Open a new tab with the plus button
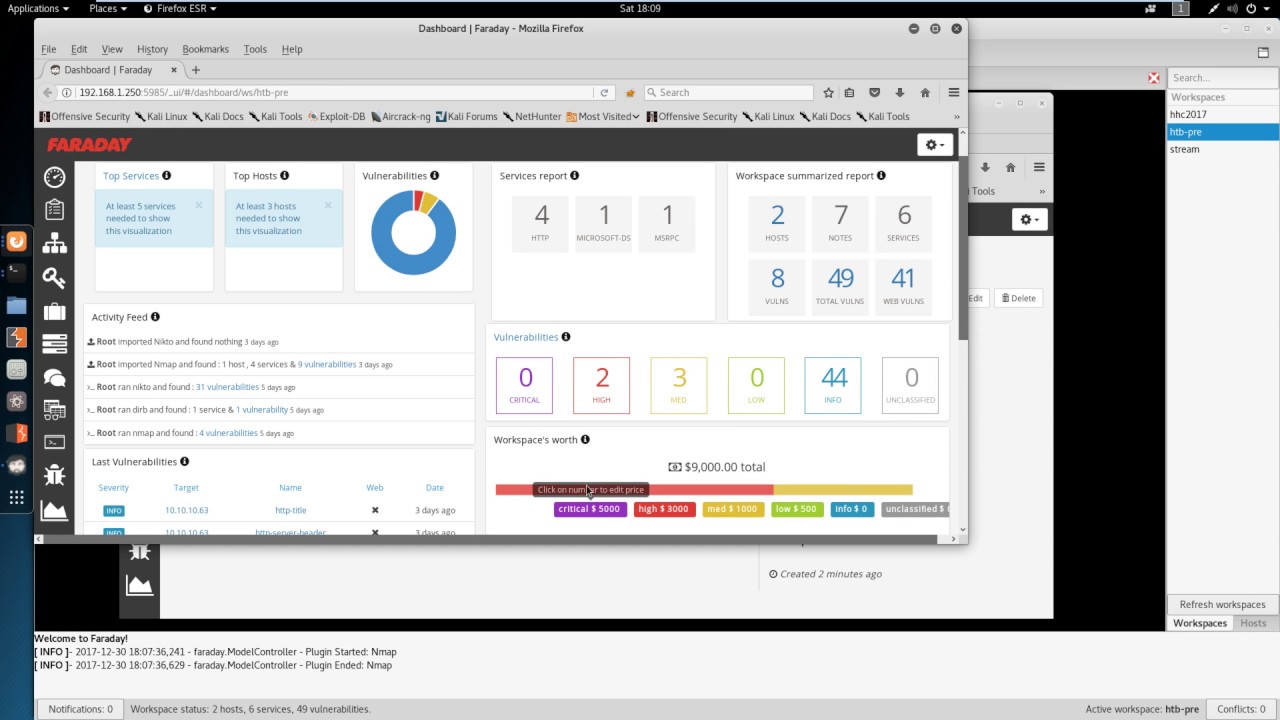Image resolution: width=1280 pixels, height=720 pixels. point(196,70)
